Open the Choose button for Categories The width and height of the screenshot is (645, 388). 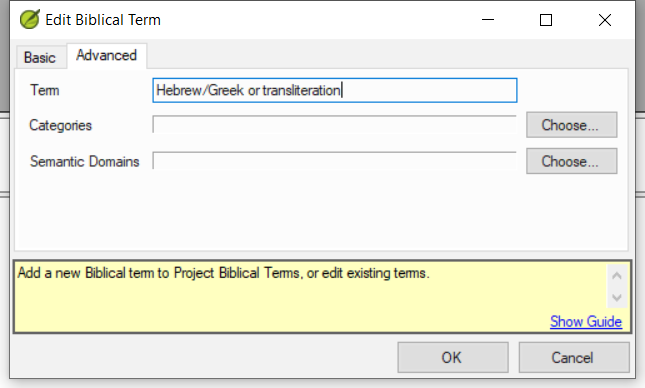pos(571,125)
